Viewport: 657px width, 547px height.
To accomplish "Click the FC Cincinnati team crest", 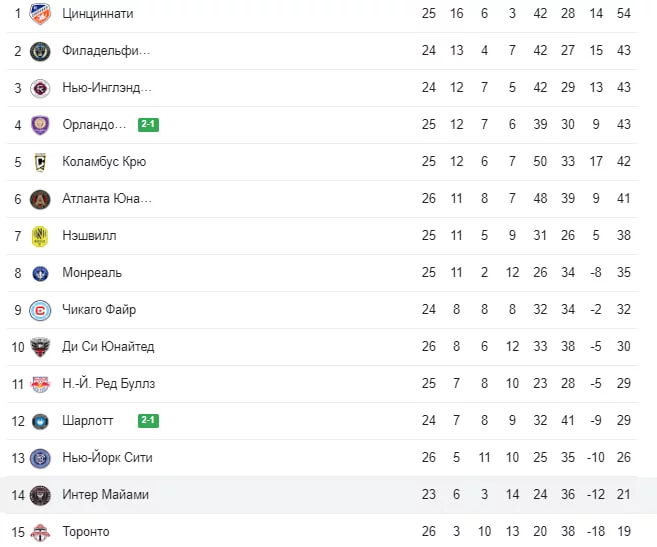I will click(40, 13).
